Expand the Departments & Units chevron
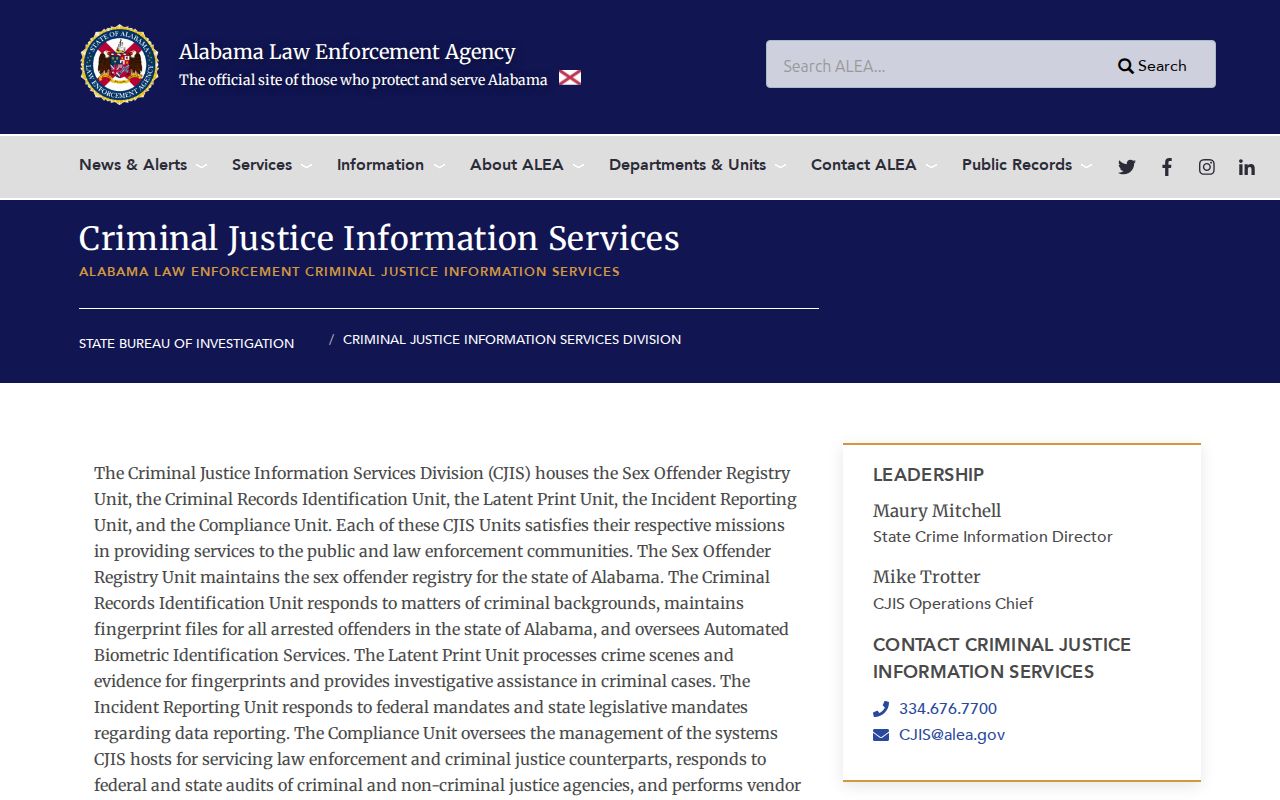Image resolution: width=1280 pixels, height=800 pixels. (x=780, y=166)
